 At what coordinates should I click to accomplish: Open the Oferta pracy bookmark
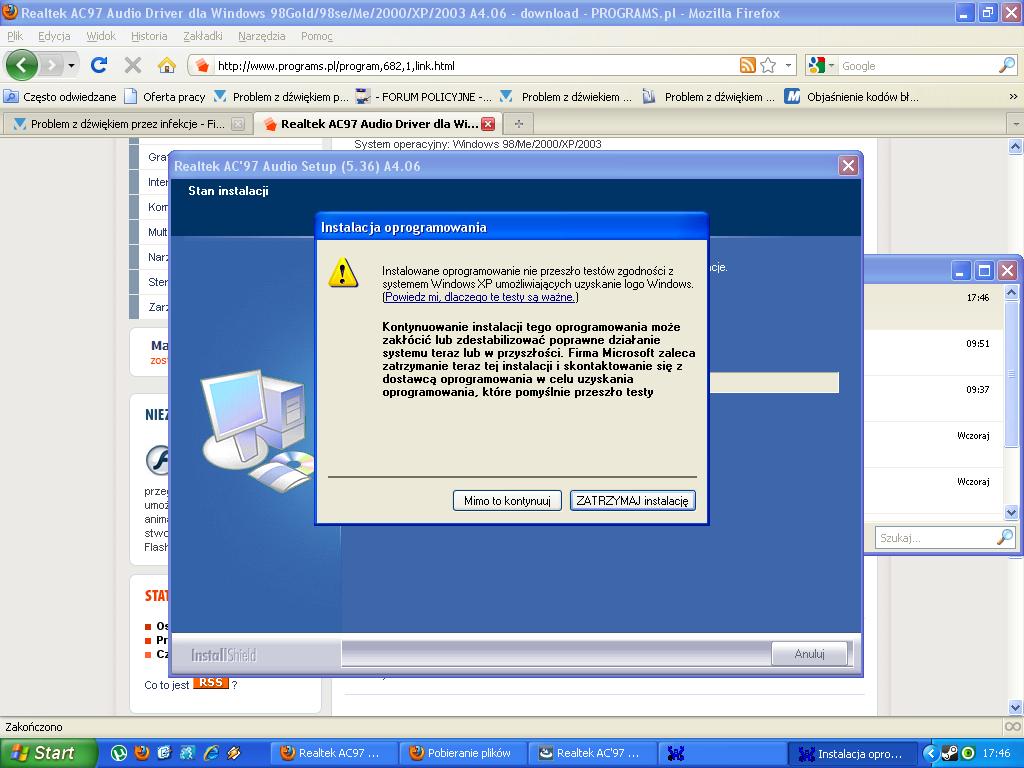coord(165,97)
